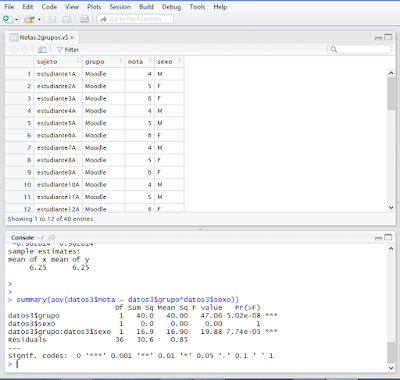400x380 pixels.
Task: Click the data viewer scroll up arrow
Action: (391, 72)
